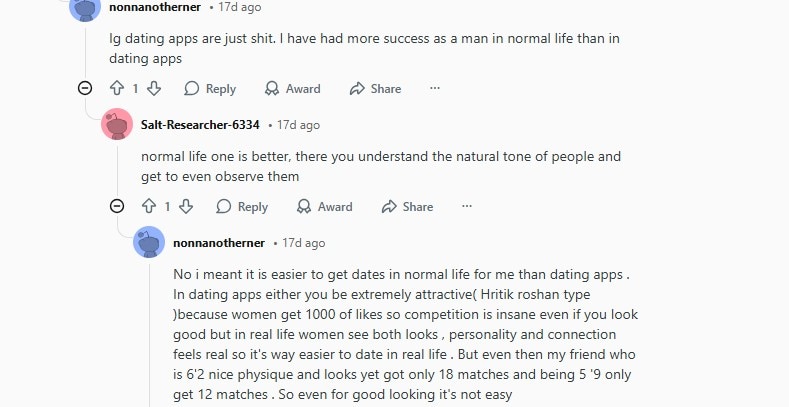Share Salt-Researcher-6334's comment
This screenshot has width=789, height=407.
407,207
